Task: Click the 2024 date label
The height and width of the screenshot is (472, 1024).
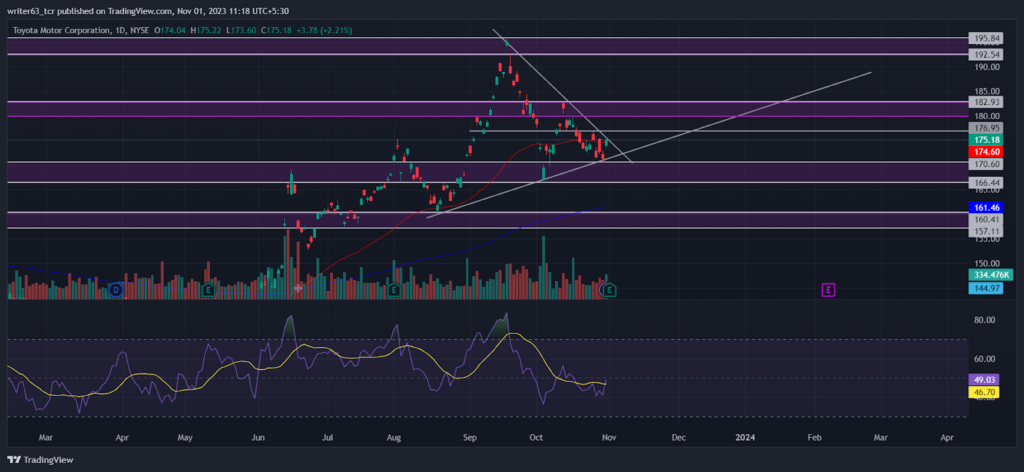Action: tap(744, 435)
